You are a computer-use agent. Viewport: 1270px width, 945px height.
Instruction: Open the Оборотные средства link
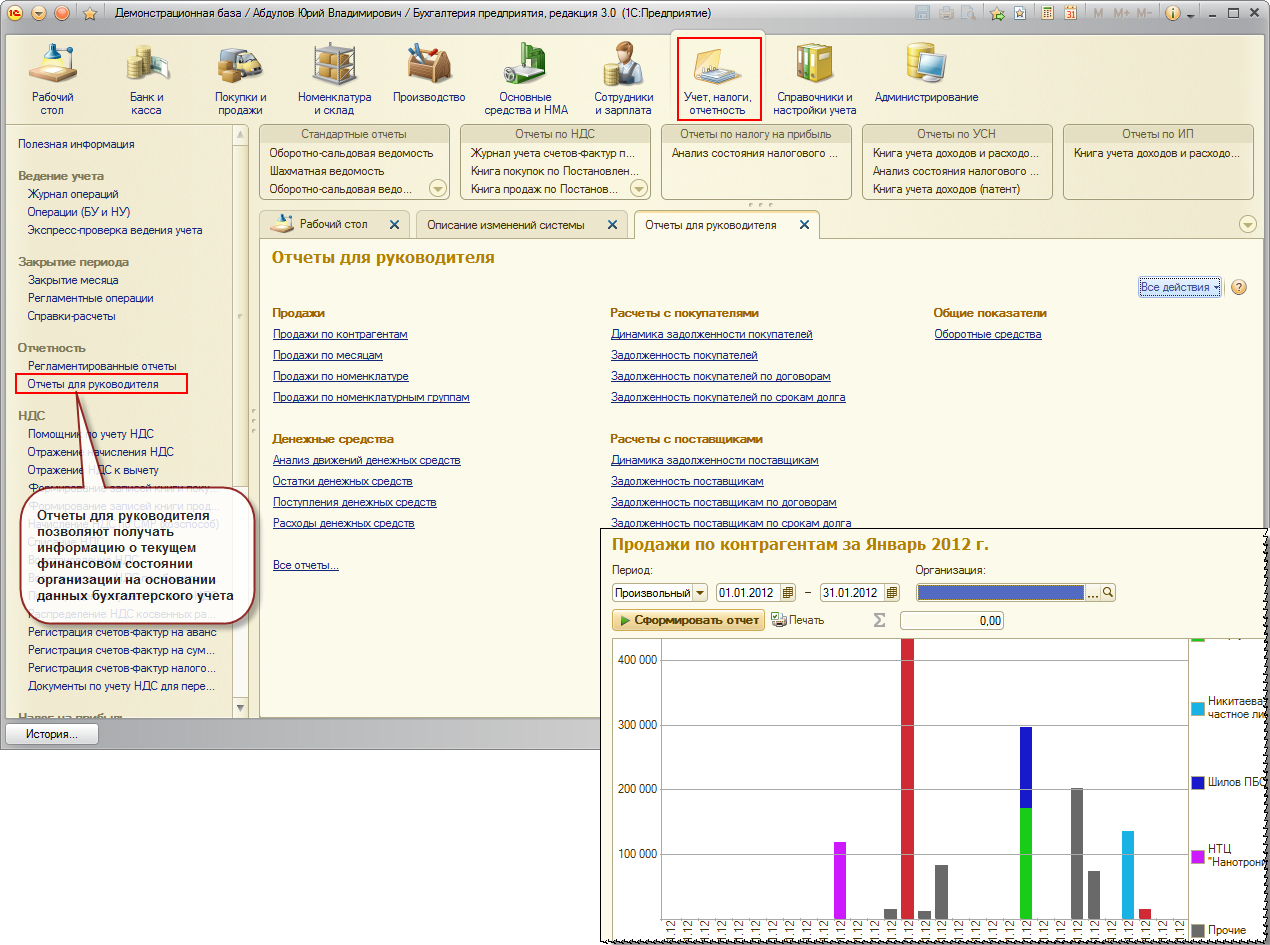pyautogui.click(x=988, y=334)
